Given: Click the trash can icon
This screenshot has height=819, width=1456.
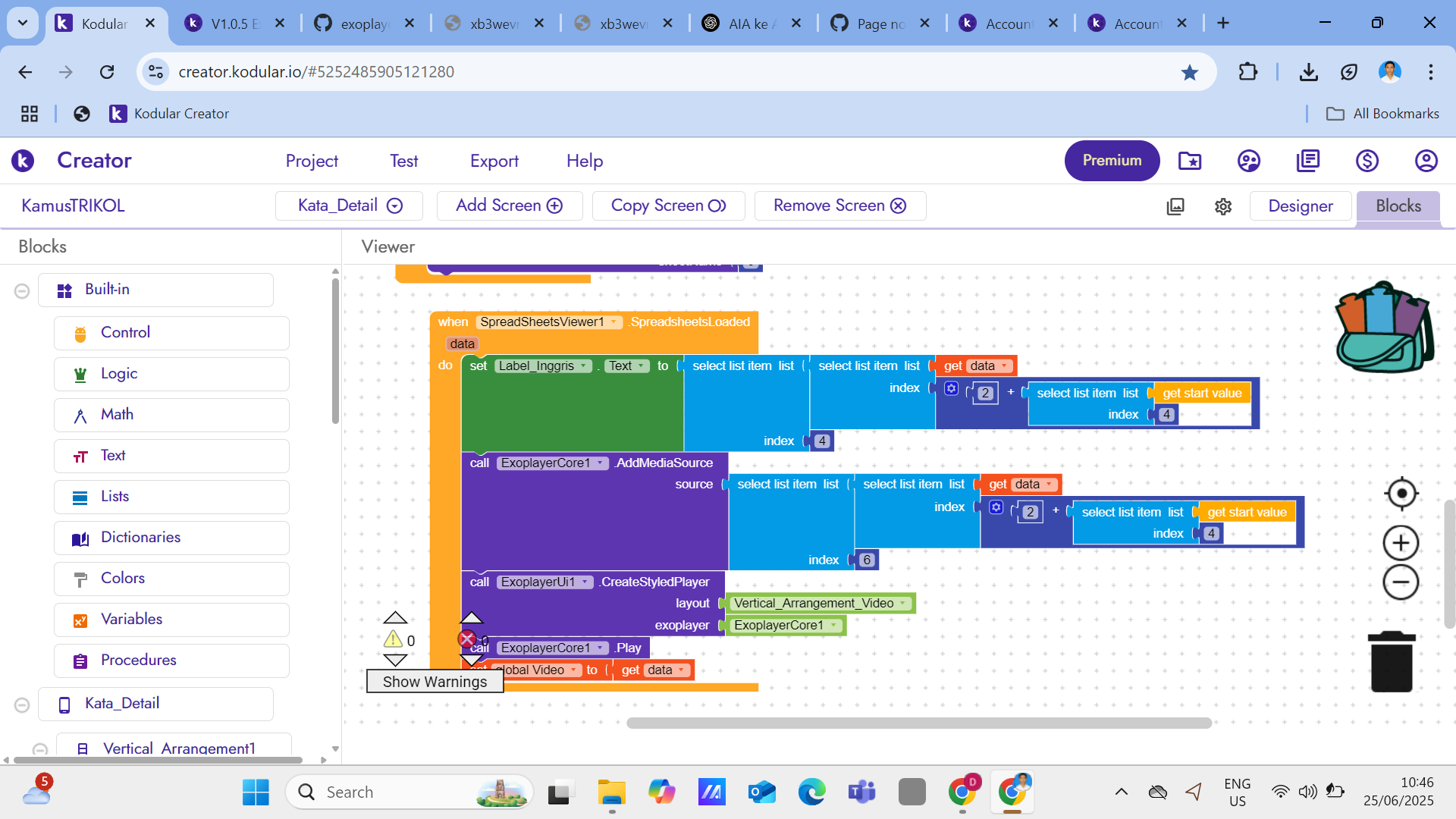Looking at the screenshot, I should coord(1392,662).
